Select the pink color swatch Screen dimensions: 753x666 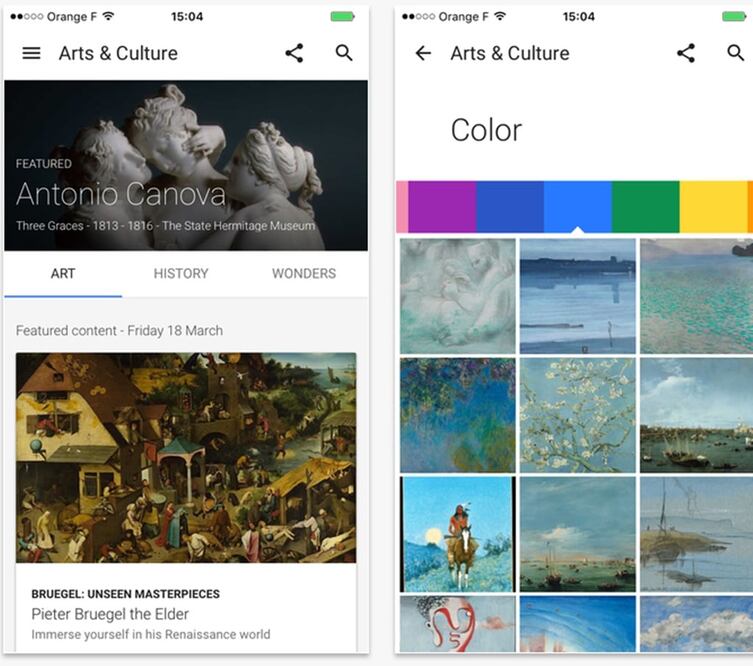coord(402,206)
